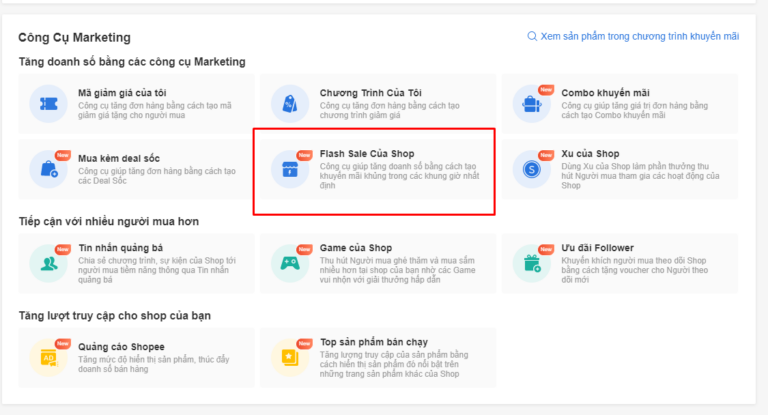Click the description text under Ưu đãi Follower
Screen dimensions: 768x415
[x=634, y=270]
